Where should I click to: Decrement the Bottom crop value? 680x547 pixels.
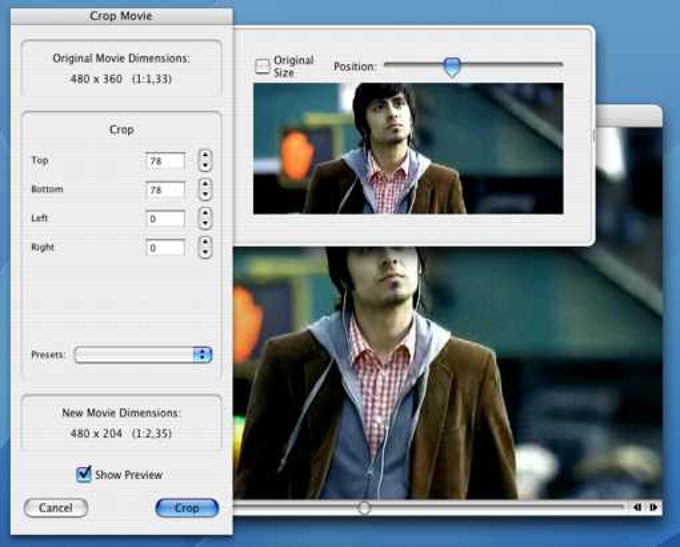(x=205, y=195)
